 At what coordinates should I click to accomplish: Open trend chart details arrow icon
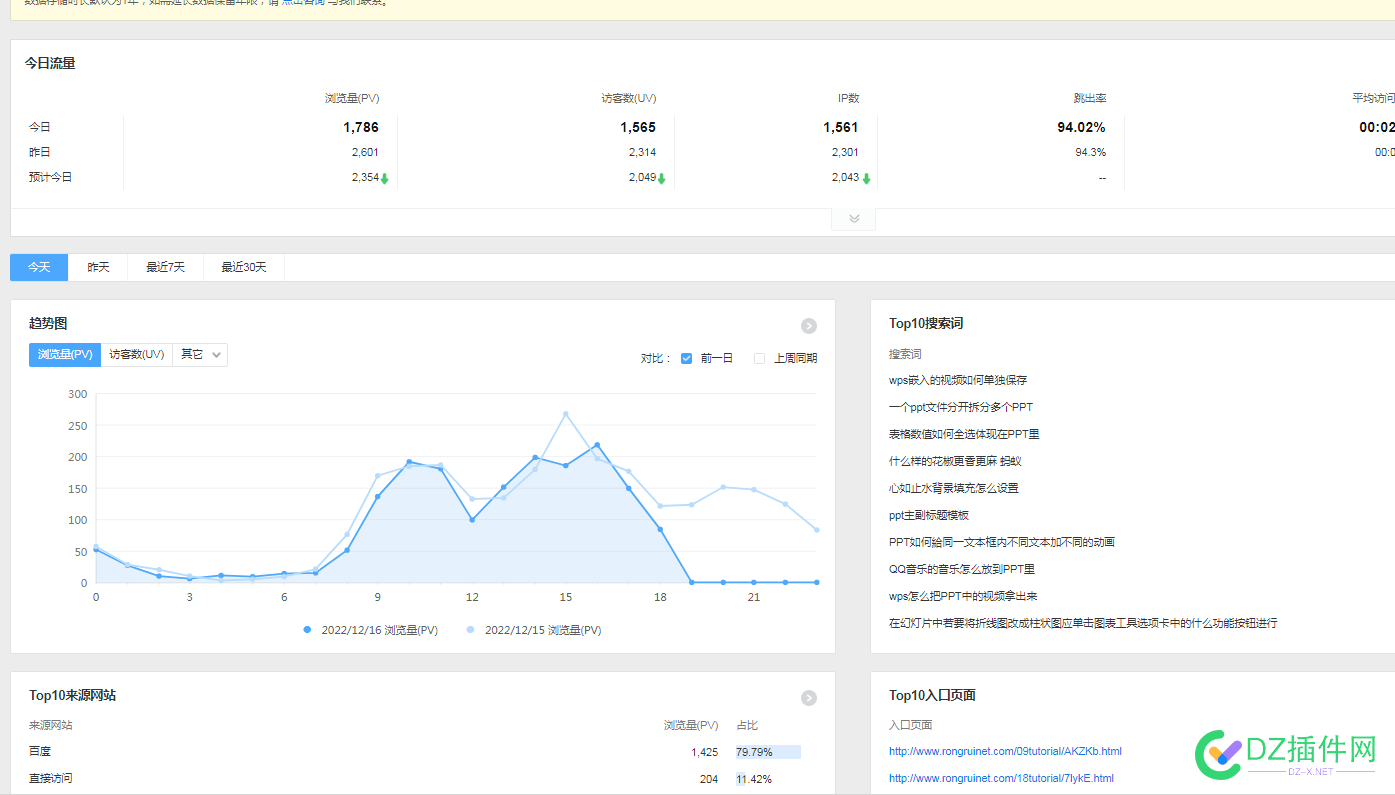809,326
